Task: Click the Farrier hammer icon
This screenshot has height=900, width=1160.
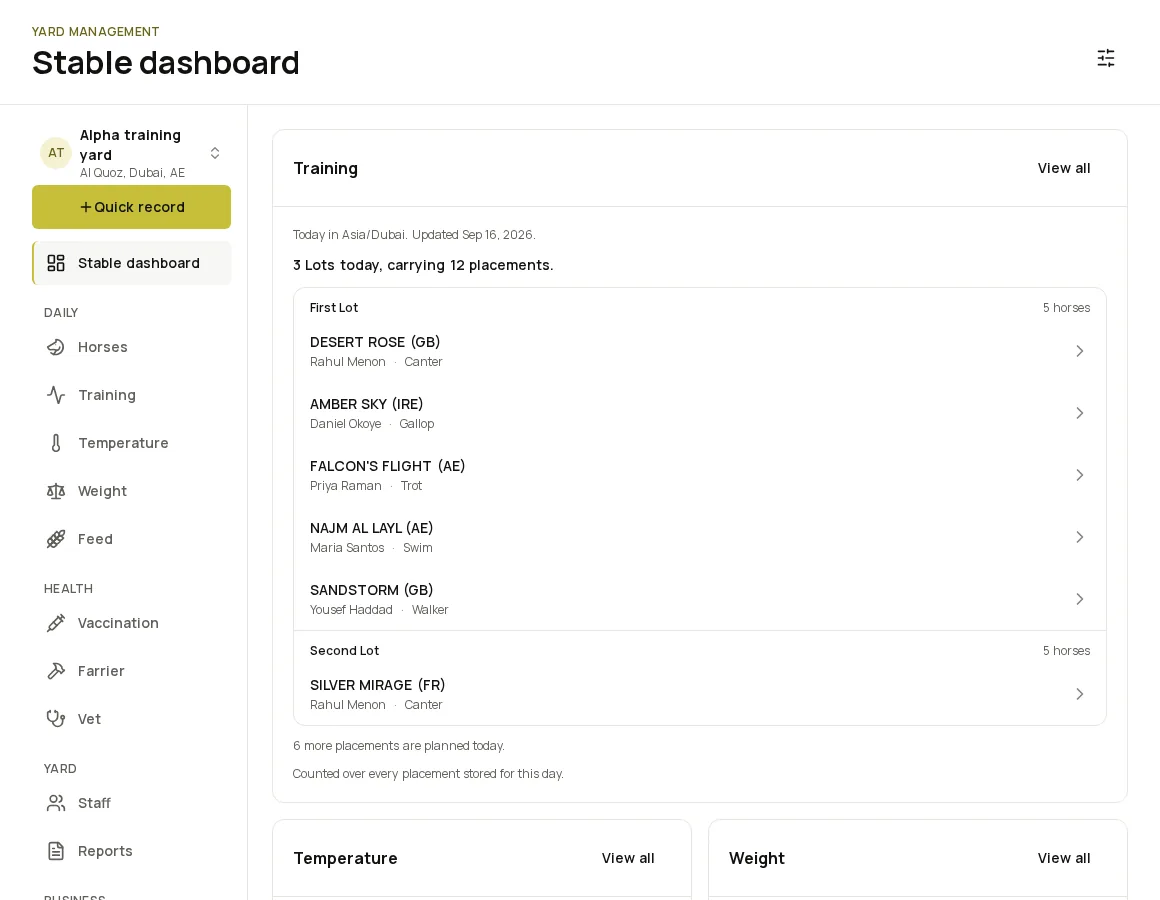Action: (x=56, y=671)
